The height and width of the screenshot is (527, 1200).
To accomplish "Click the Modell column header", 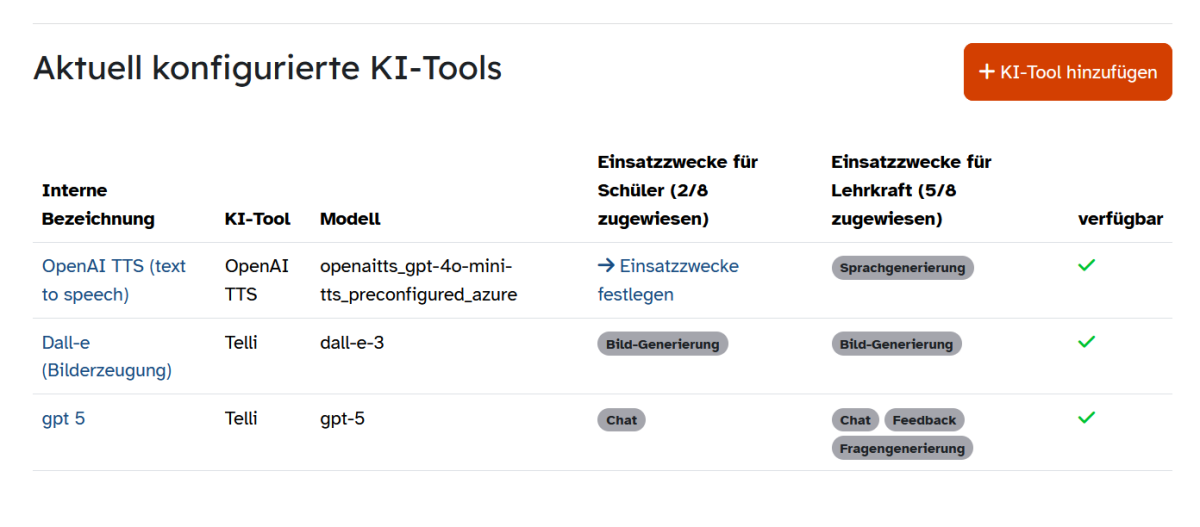I will [350, 219].
